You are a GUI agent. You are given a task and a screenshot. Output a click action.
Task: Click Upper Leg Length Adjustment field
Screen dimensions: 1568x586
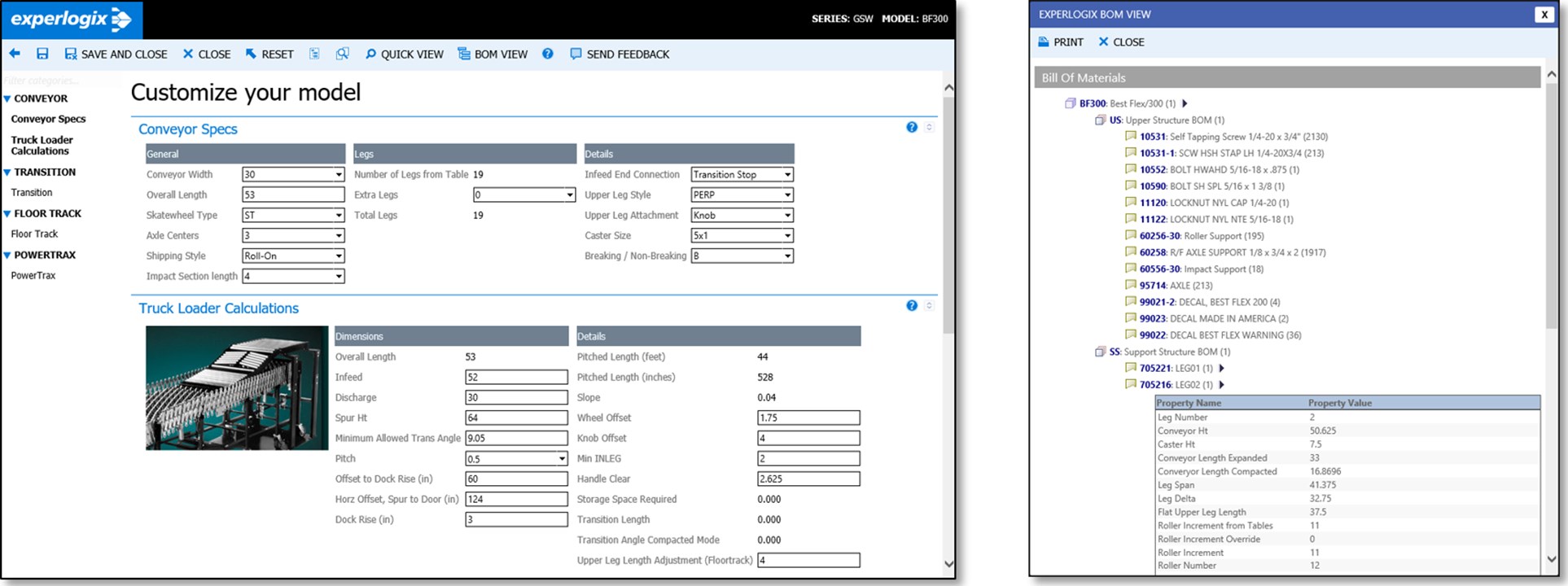click(x=808, y=560)
